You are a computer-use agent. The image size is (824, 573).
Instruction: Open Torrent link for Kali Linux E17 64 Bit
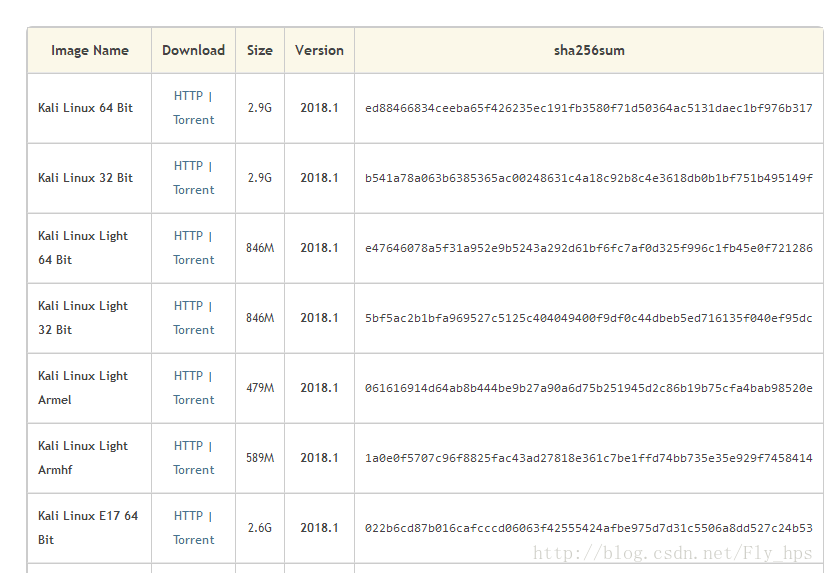pyautogui.click(x=194, y=539)
